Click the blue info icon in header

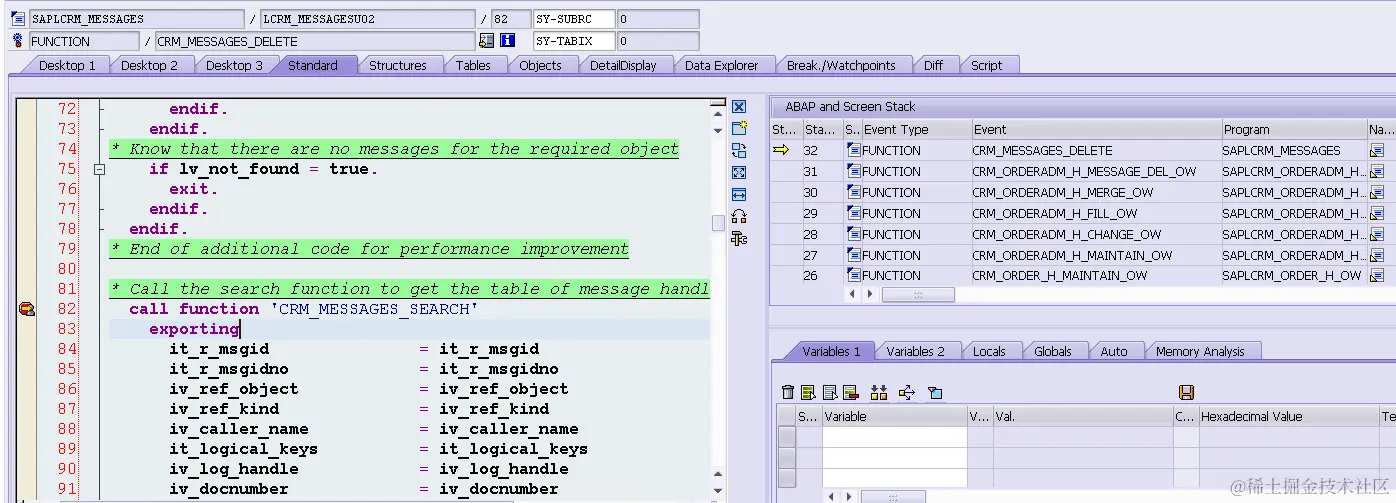click(x=507, y=41)
